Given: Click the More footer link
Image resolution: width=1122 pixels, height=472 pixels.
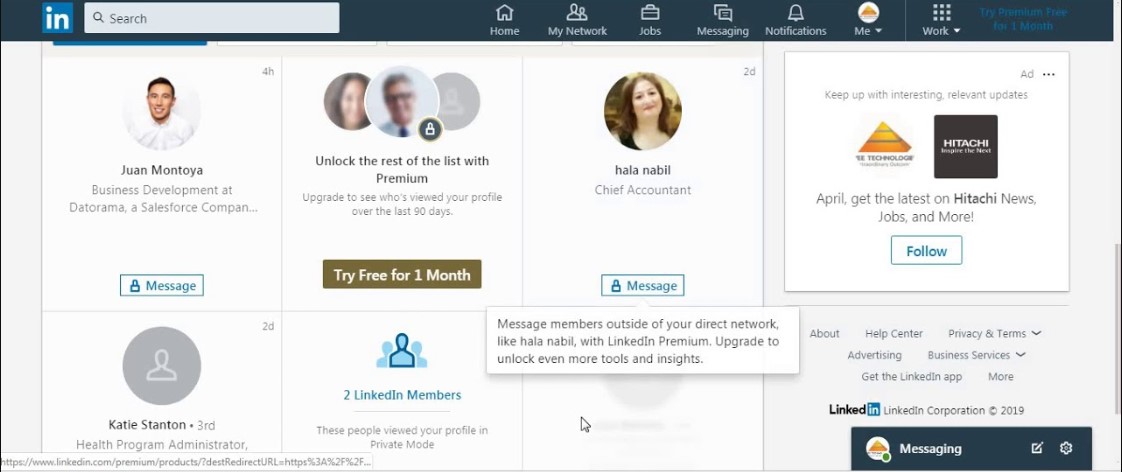Looking at the screenshot, I should tap(1000, 376).
